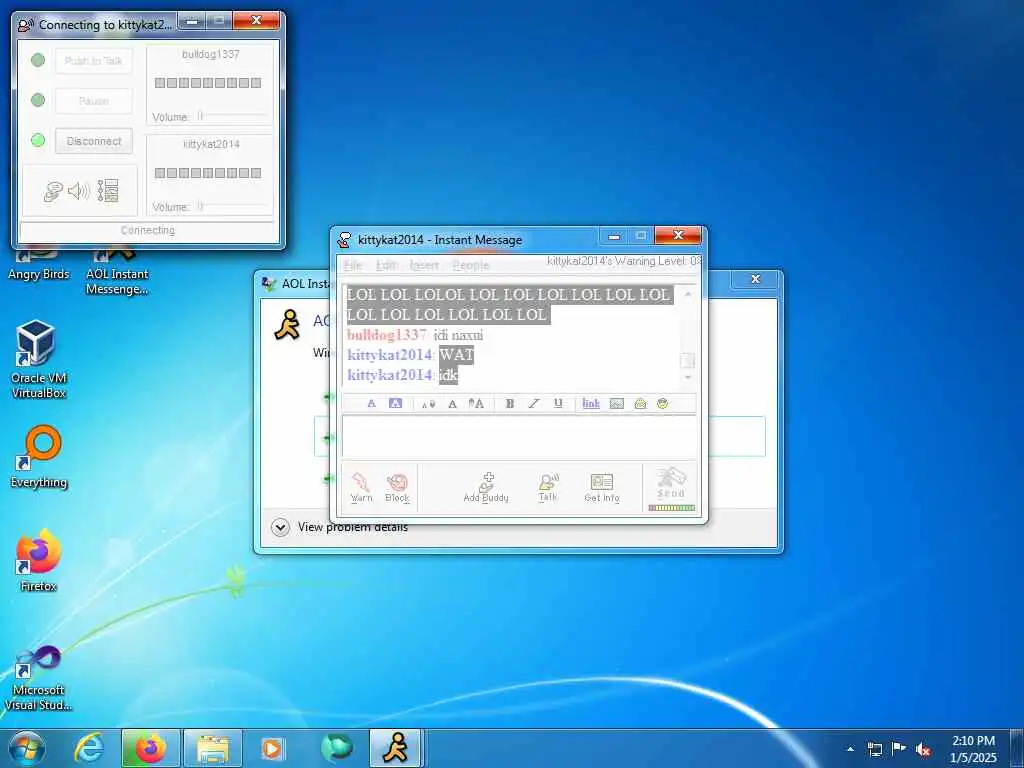
Task: Open the Edit menu in IM window
Action: 386,265
